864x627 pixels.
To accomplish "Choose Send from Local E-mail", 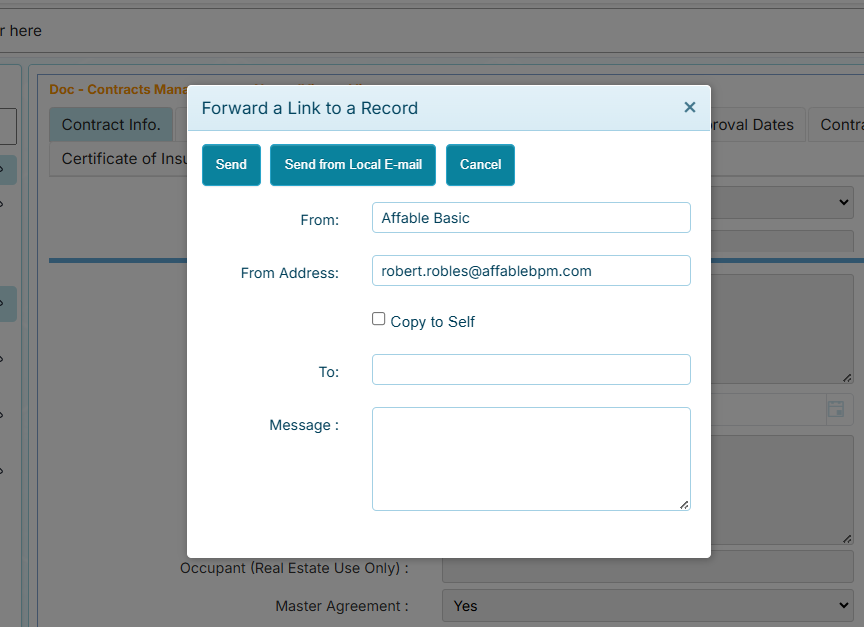I will coord(352,164).
